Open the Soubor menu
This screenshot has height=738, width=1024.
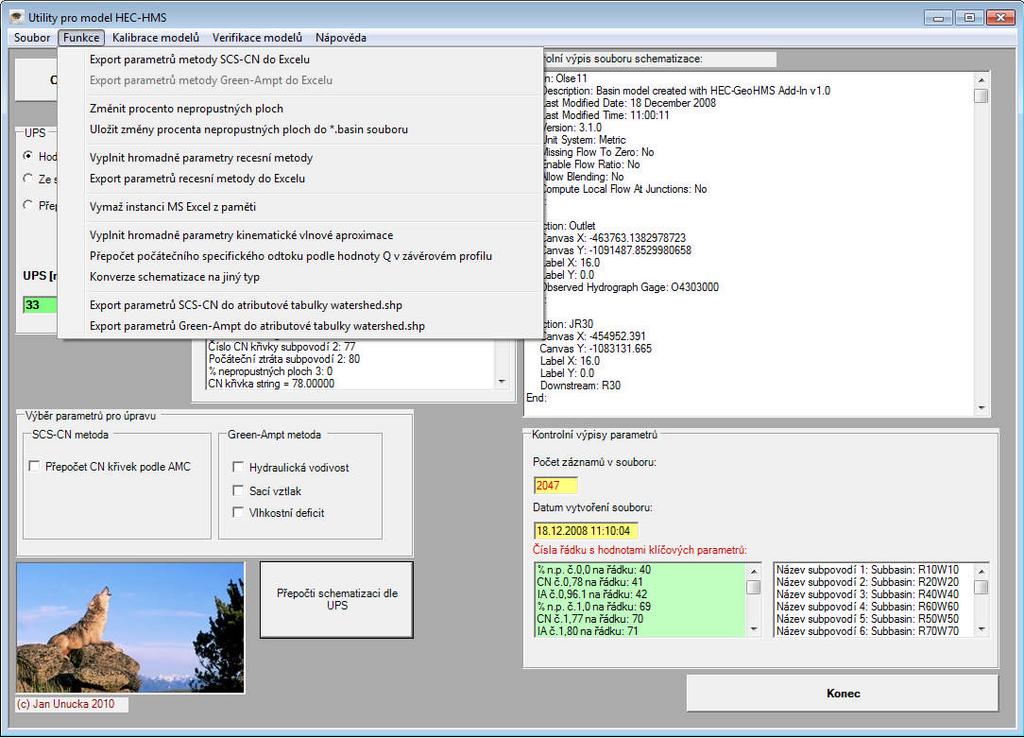(32, 38)
